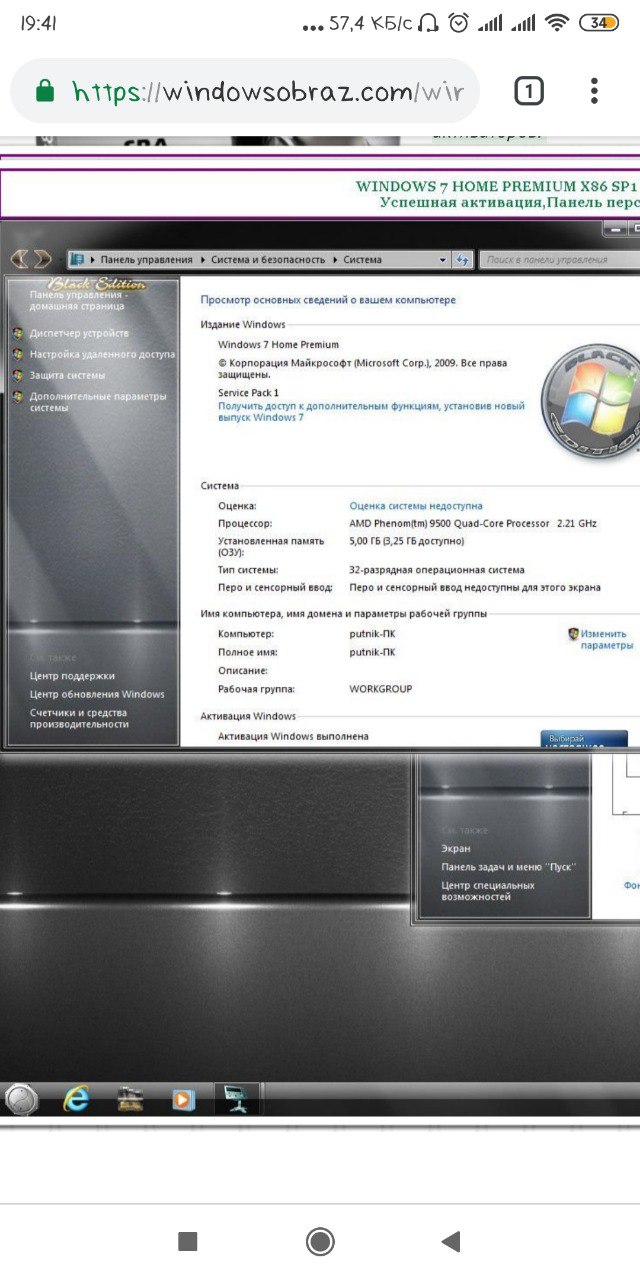Click shield icon next to Защита системы
The width and height of the screenshot is (640, 1280).
tap(18, 375)
